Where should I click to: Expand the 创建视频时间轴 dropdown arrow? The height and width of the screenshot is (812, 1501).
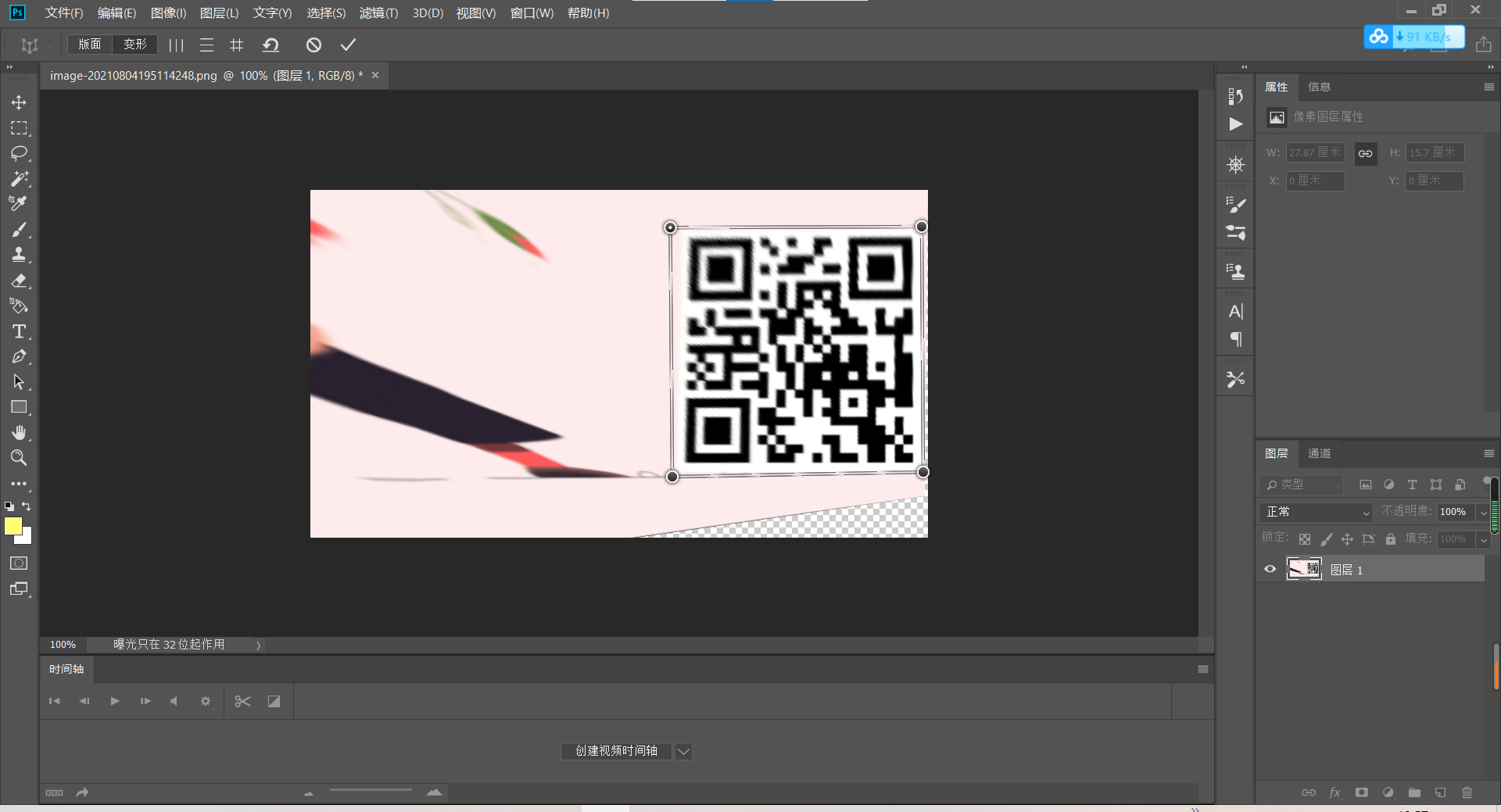click(683, 751)
